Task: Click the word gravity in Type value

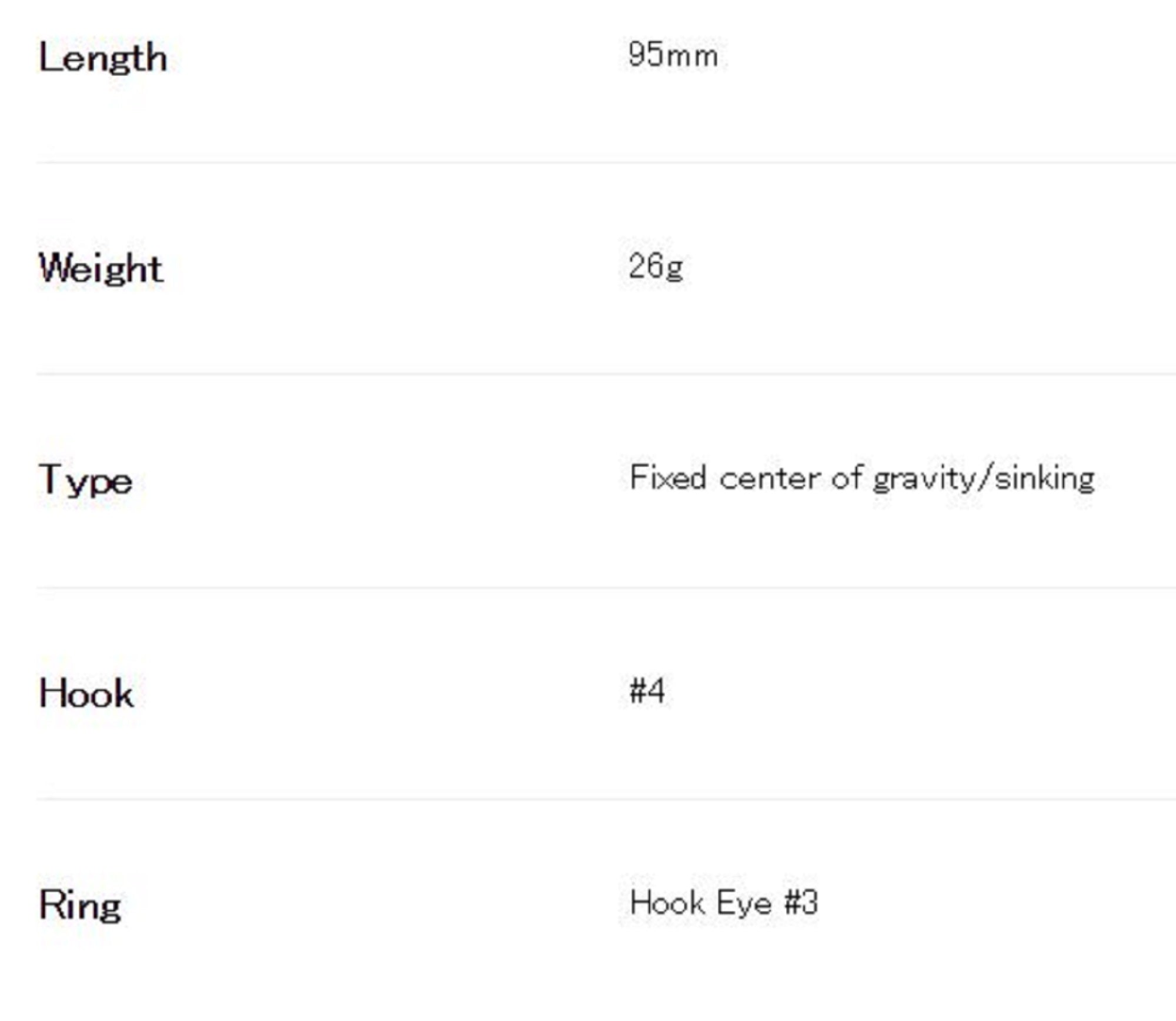Action: point(924,479)
